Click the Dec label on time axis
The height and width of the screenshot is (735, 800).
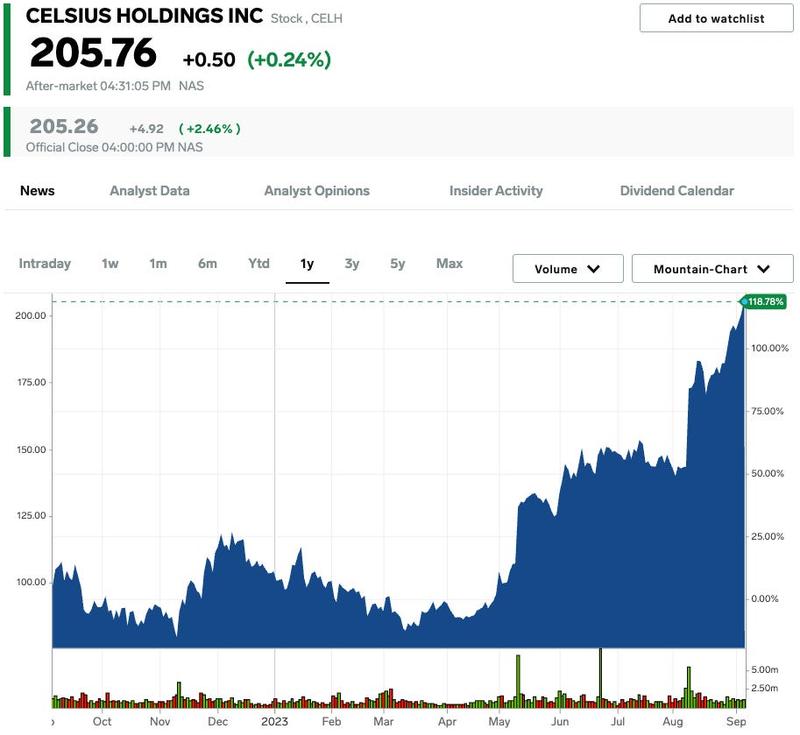tap(218, 722)
